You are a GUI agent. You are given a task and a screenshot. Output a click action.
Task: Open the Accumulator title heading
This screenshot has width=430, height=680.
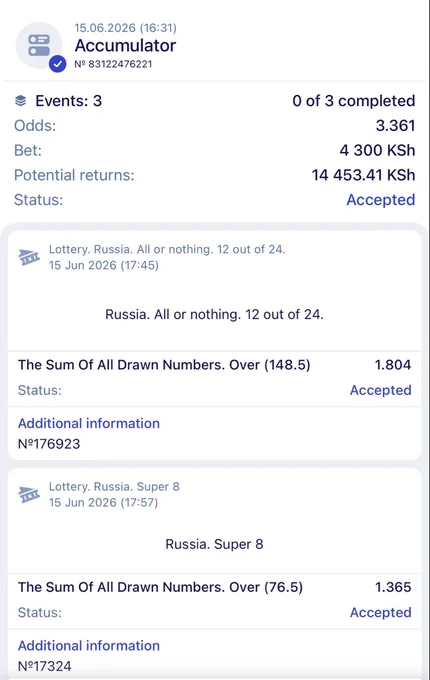click(x=125, y=46)
